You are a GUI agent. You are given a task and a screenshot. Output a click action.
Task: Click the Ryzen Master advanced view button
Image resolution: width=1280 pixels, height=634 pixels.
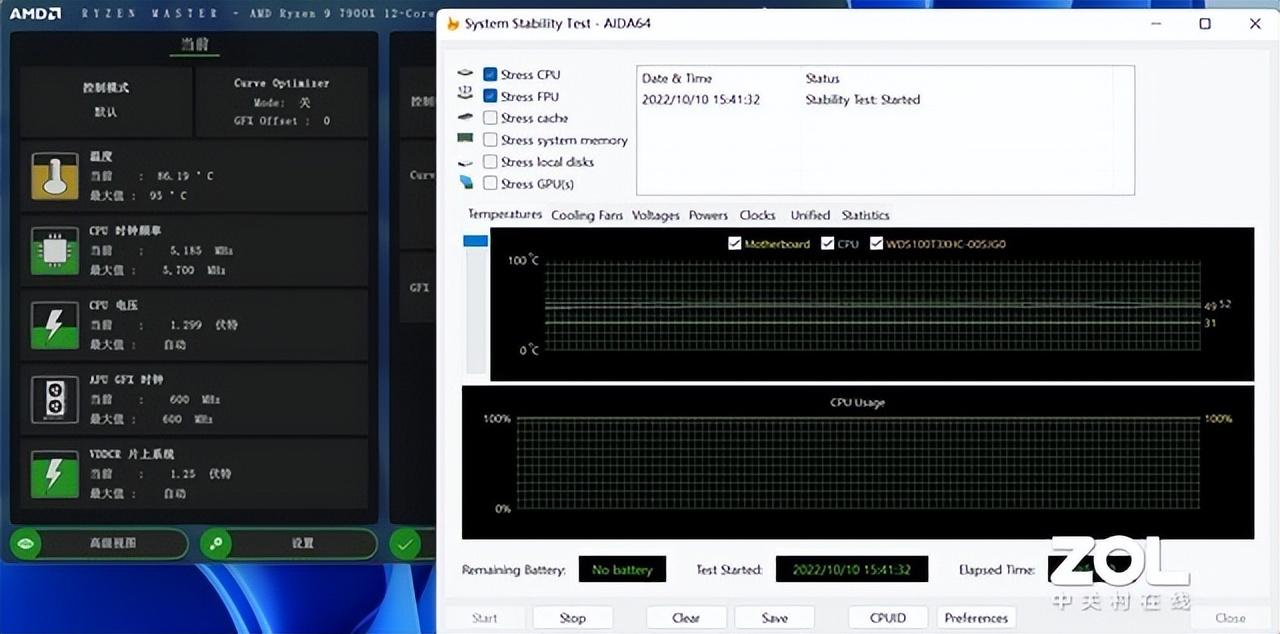pyautogui.click(x=99, y=543)
